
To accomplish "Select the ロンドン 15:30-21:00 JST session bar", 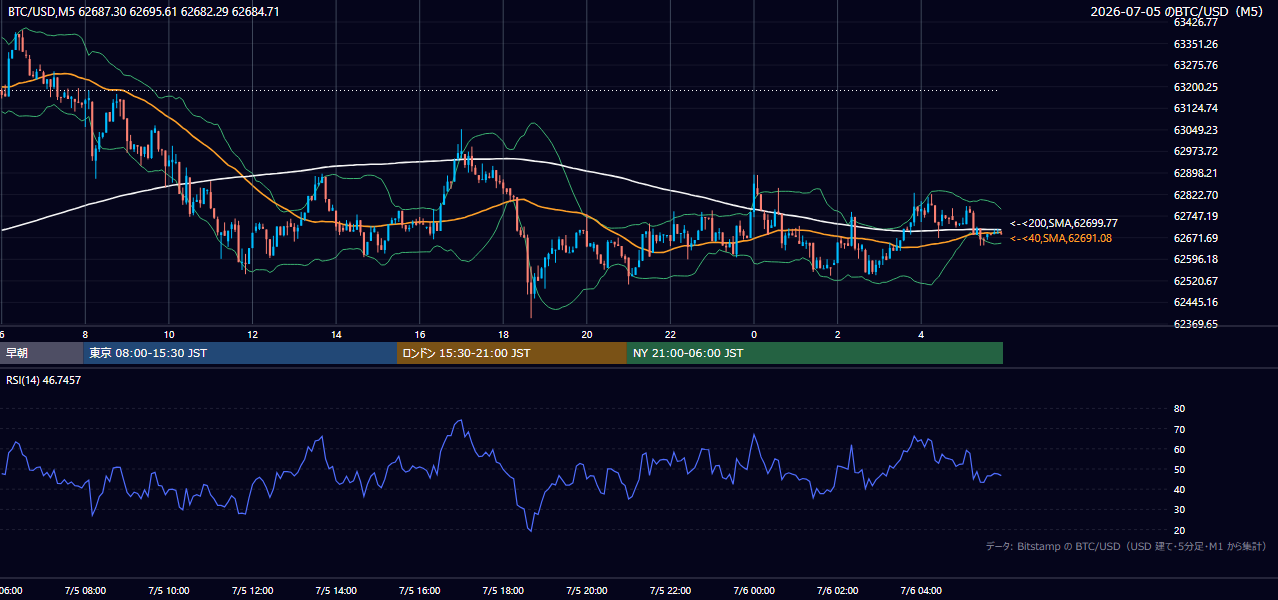I will (512, 353).
